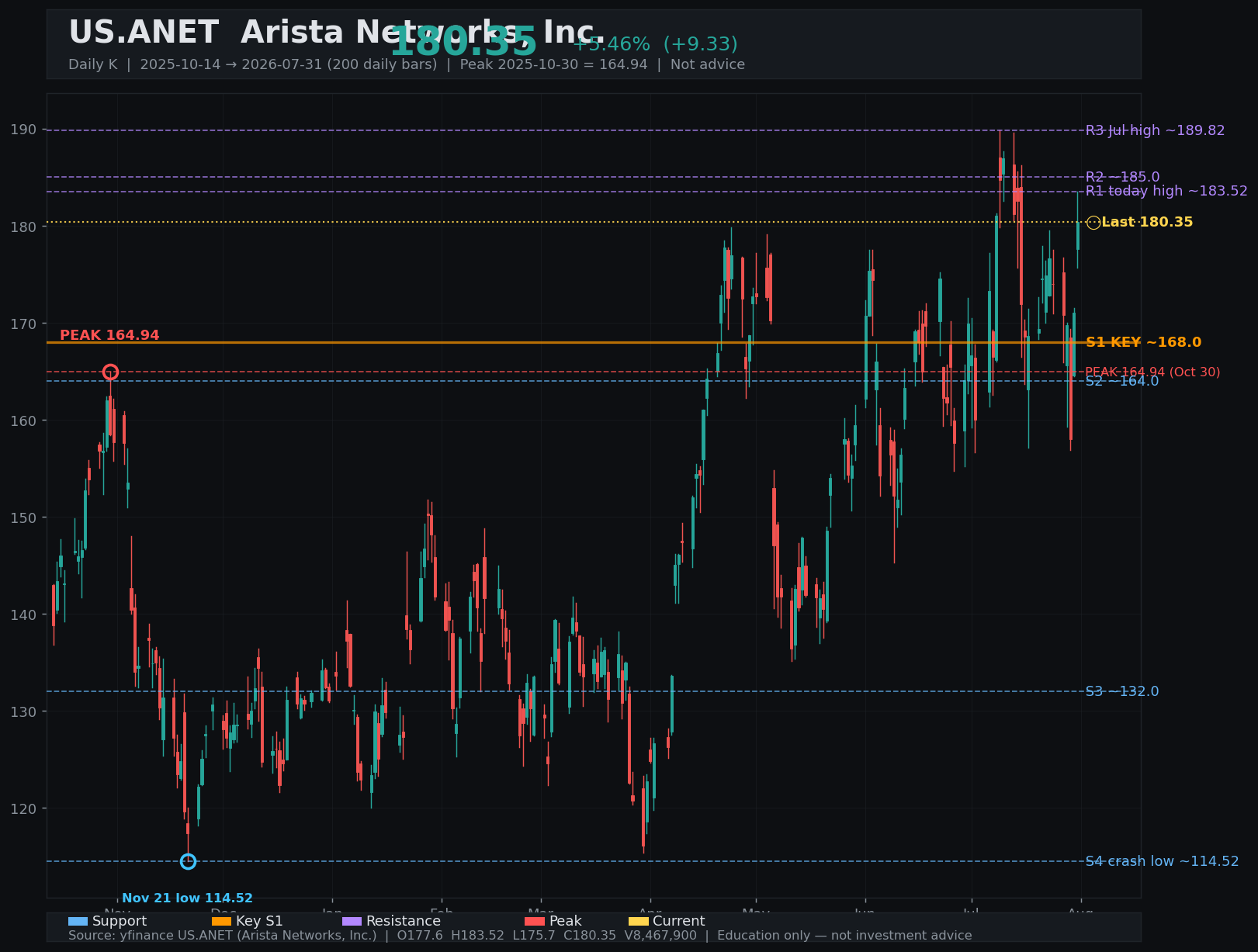
Task: Click the 'Source: yfinance US.ANET' footer line
Action: click(520, 936)
